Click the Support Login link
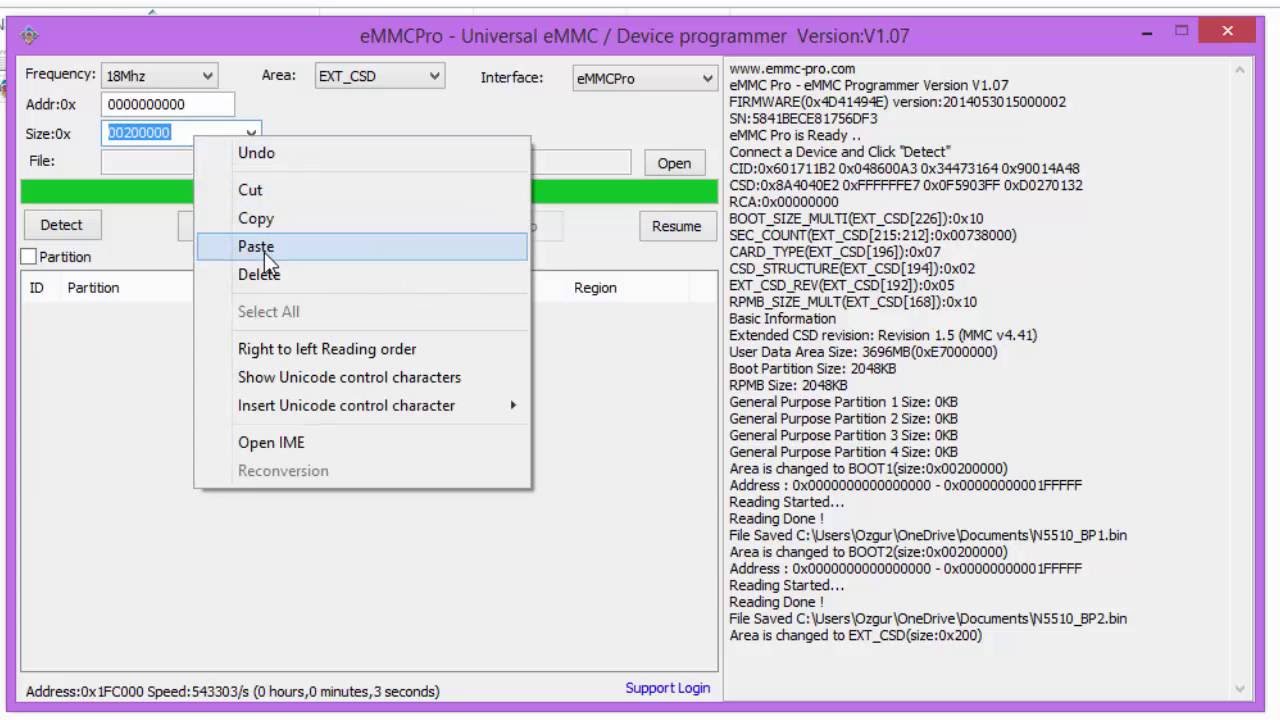Image resolution: width=1280 pixels, height=720 pixels. pyautogui.click(x=668, y=688)
